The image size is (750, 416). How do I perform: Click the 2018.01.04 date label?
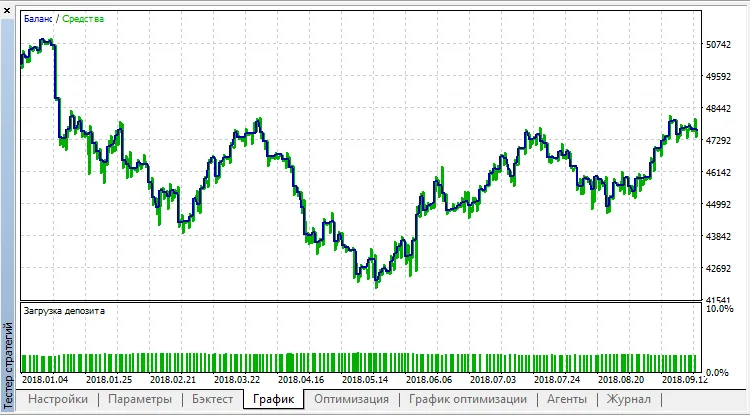point(45,380)
